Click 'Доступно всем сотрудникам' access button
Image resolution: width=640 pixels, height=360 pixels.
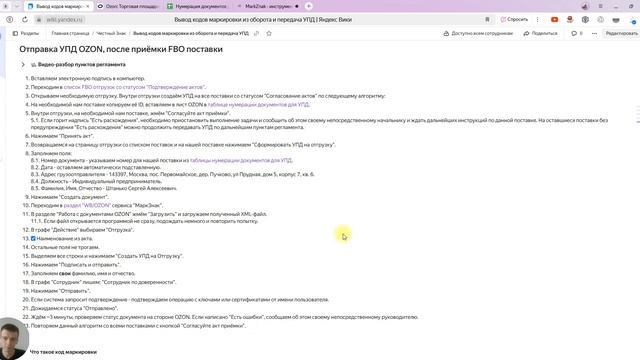click(478, 33)
